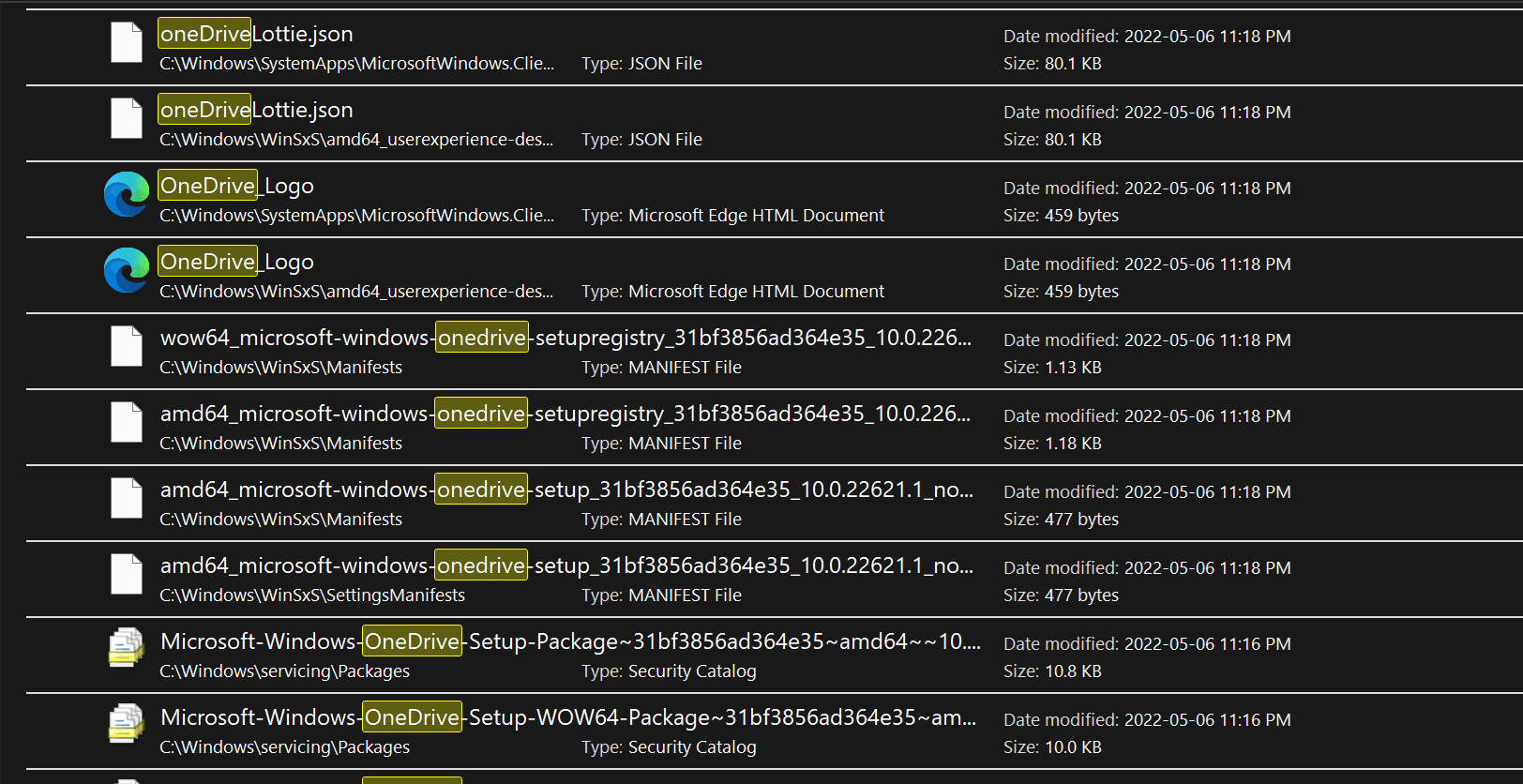Click WinSxS amd64_userexperience path under OneDrive_Logo
Viewport: 1523px width, 784px height.
(356, 292)
